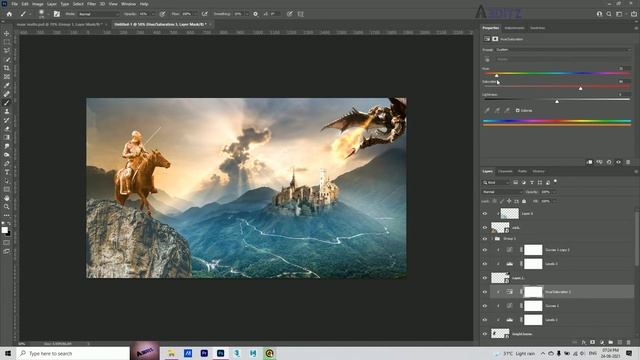This screenshot has height=360, width=640.
Task: Filter layers by type layers icon
Action: click(x=532, y=182)
